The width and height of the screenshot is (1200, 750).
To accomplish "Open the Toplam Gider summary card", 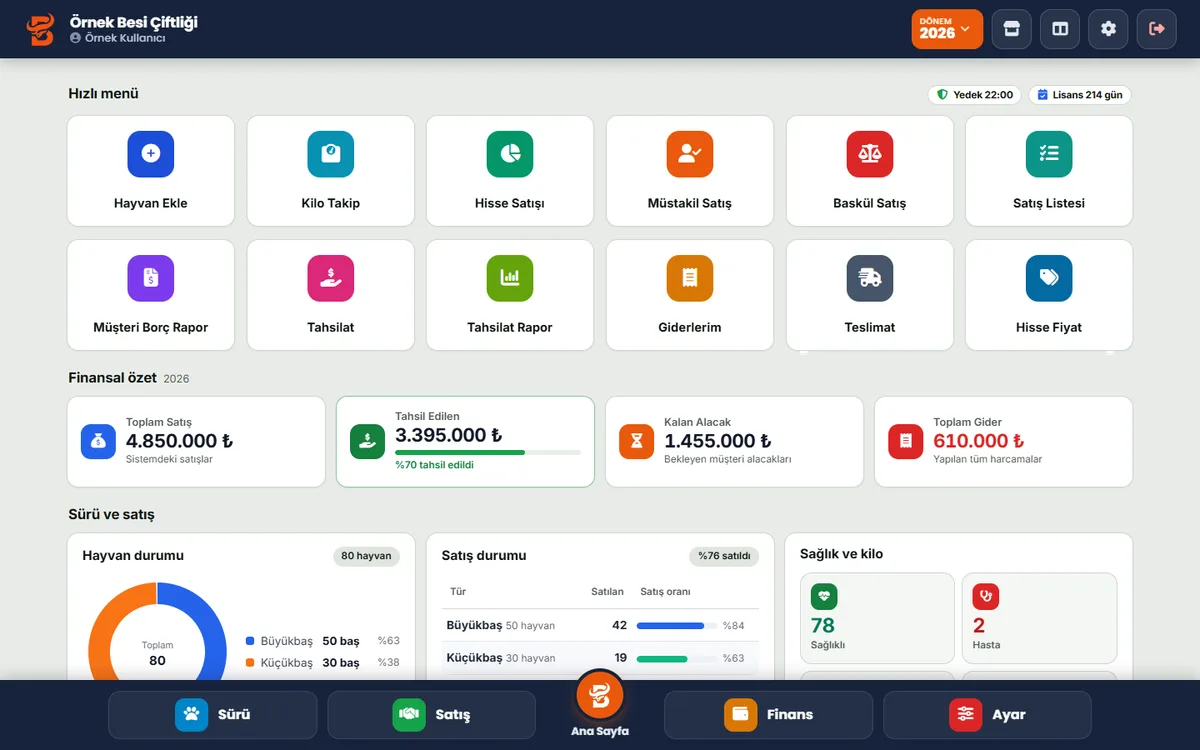I will (x=1004, y=442).
